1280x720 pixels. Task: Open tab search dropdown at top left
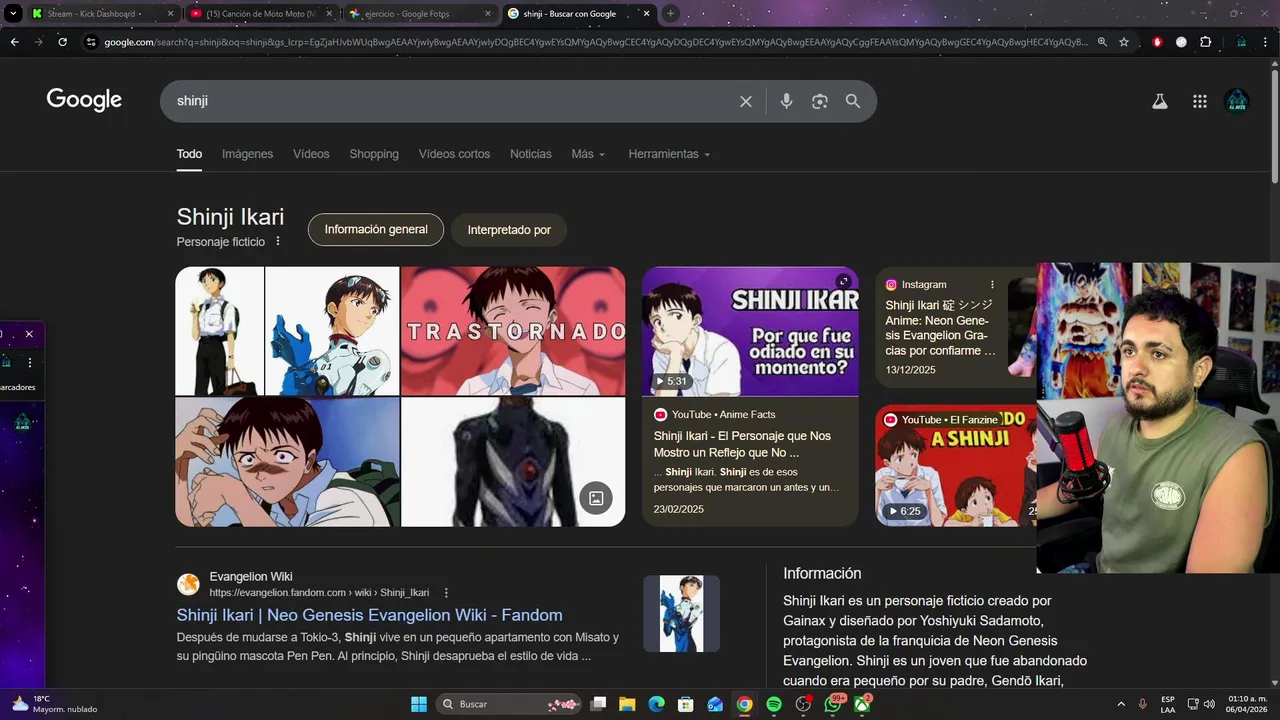[13, 13]
